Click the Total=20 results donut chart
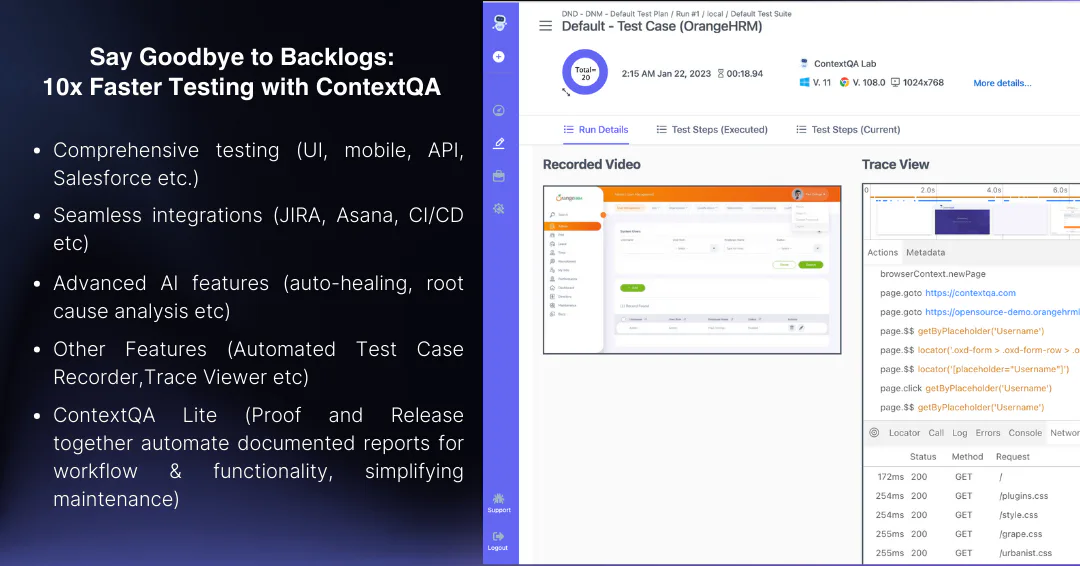 [585, 72]
